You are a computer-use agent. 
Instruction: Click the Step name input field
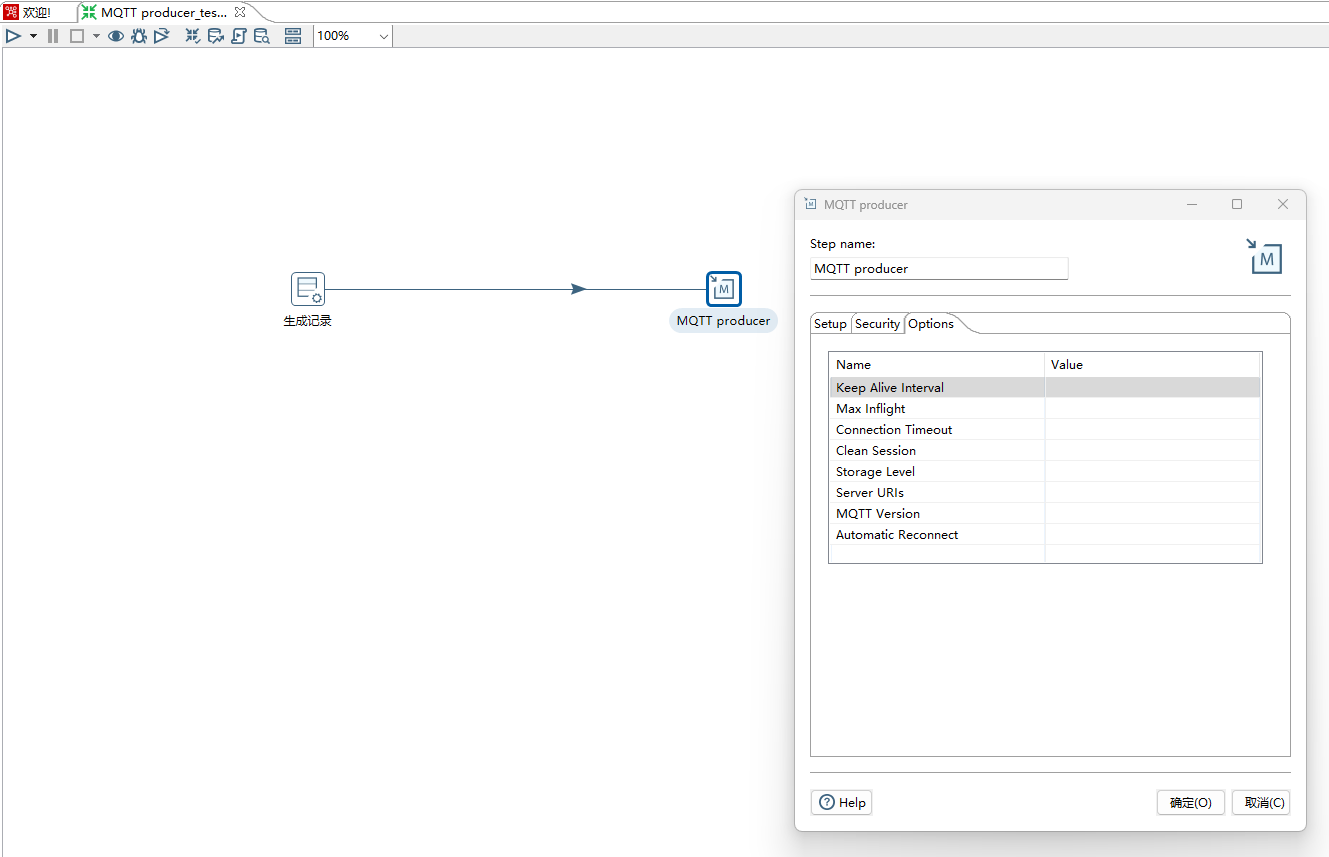(938, 269)
